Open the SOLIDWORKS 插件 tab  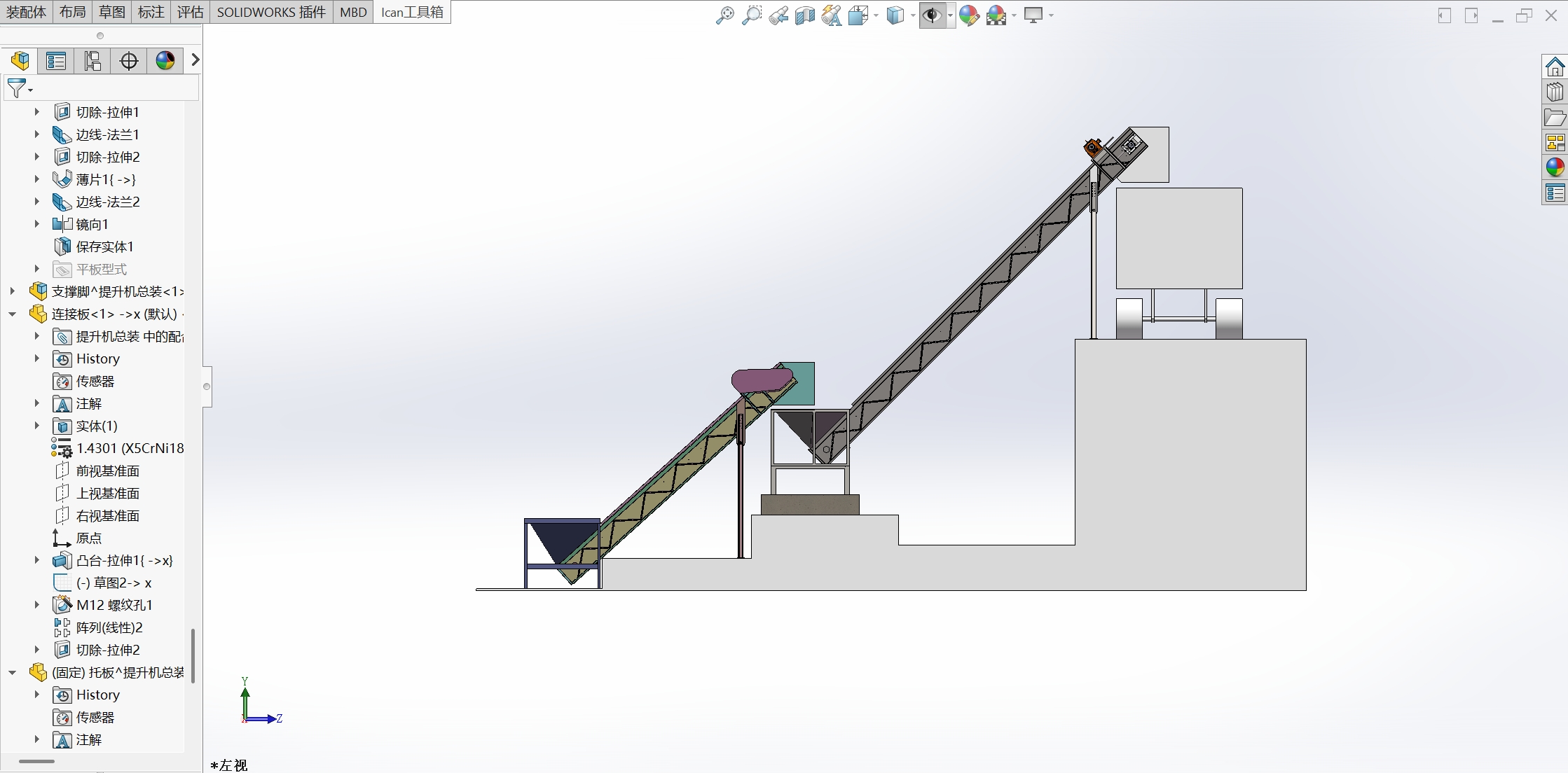tap(271, 12)
